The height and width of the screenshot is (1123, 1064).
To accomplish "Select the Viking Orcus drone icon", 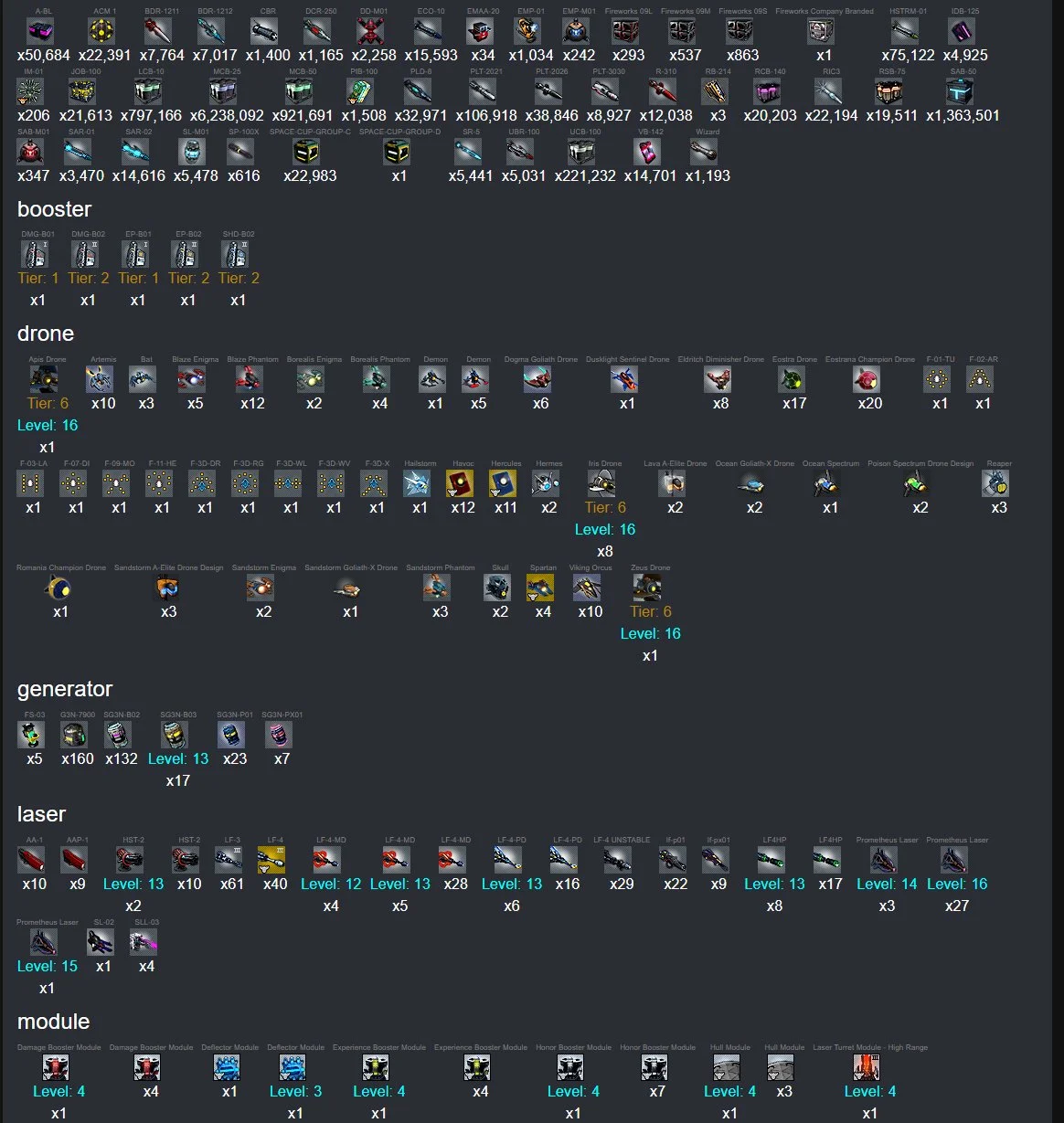I will coord(589,587).
